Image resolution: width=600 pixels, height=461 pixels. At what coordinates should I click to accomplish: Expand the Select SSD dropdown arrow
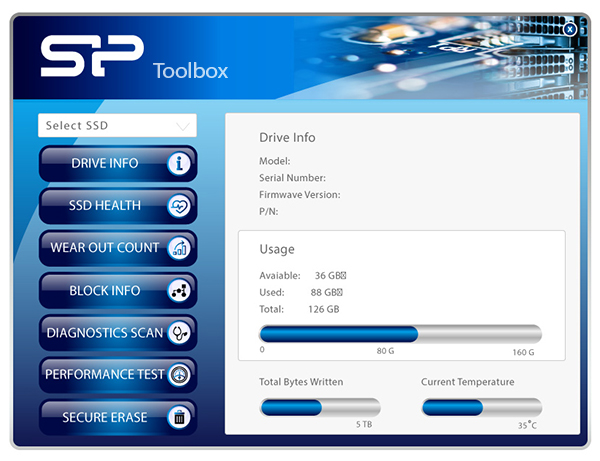click(183, 126)
